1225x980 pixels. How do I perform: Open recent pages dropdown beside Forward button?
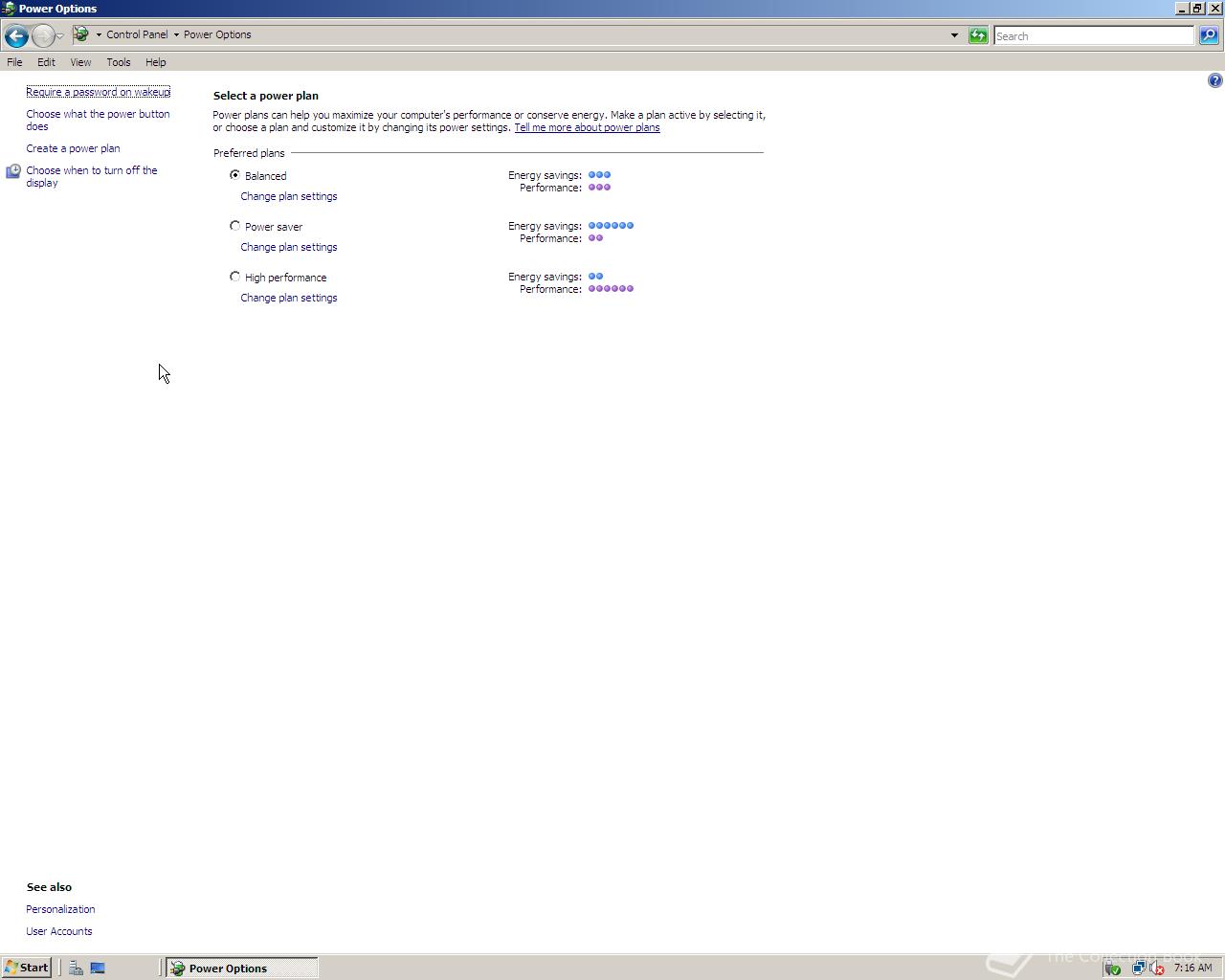[x=59, y=36]
